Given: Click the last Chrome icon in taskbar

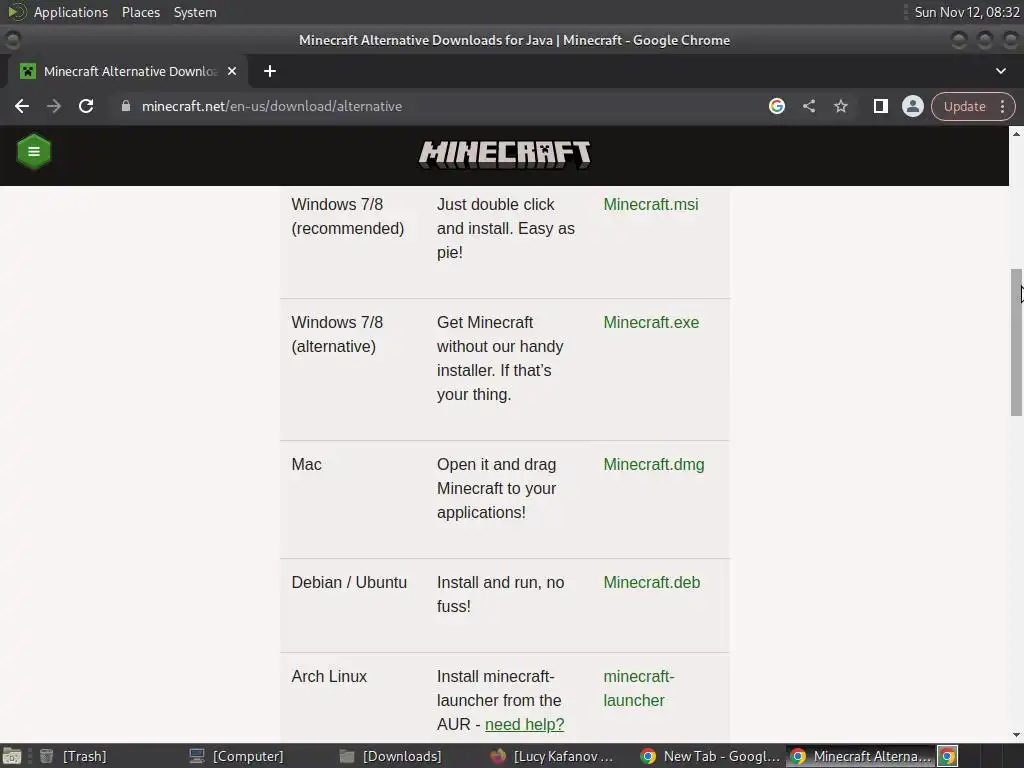Looking at the screenshot, I should pos(948,756).
